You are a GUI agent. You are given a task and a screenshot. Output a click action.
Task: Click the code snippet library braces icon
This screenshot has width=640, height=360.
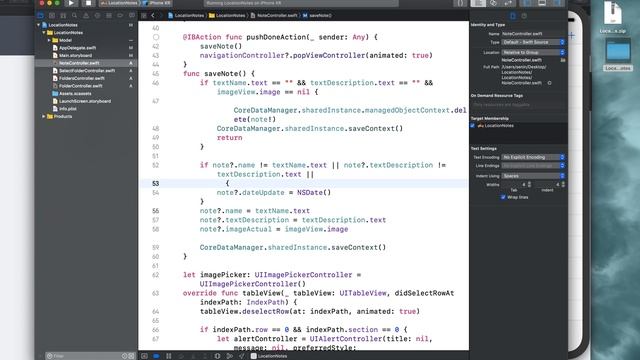pos(460,3)
